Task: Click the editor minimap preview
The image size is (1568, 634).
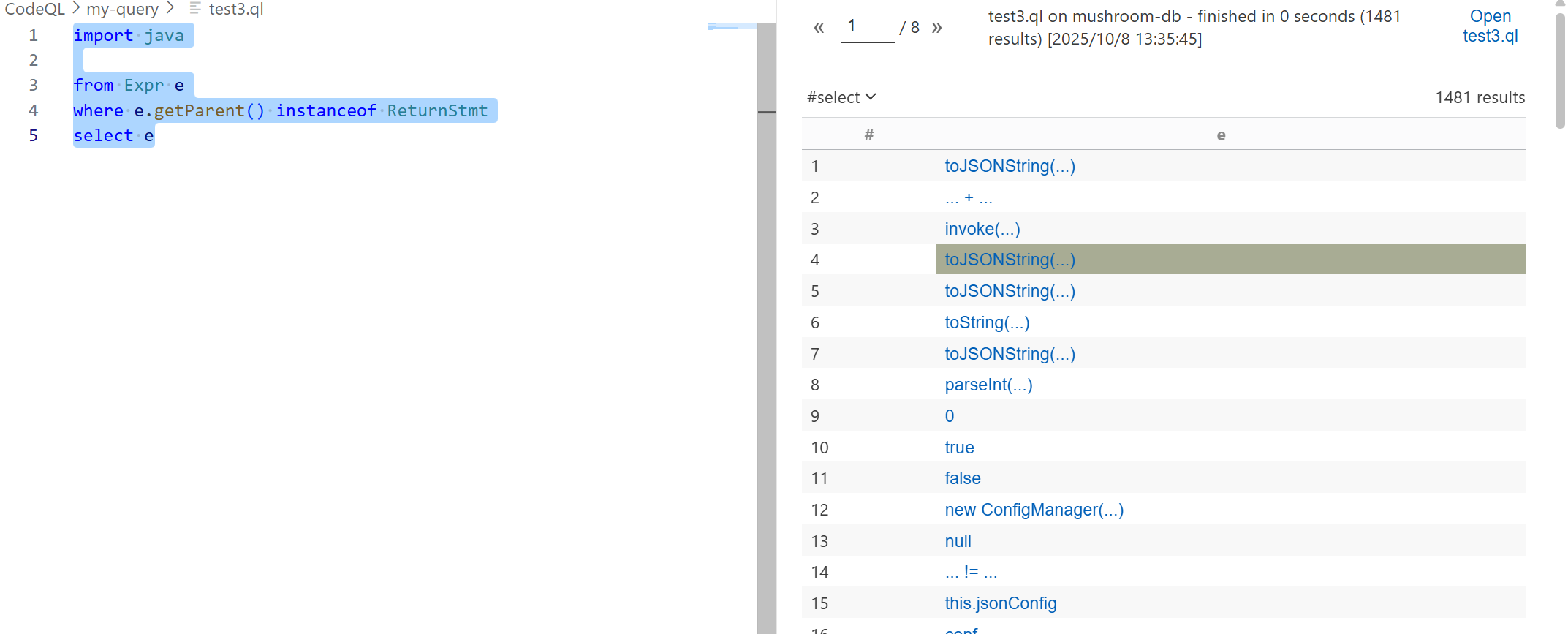Action: [x=731, y=26]
